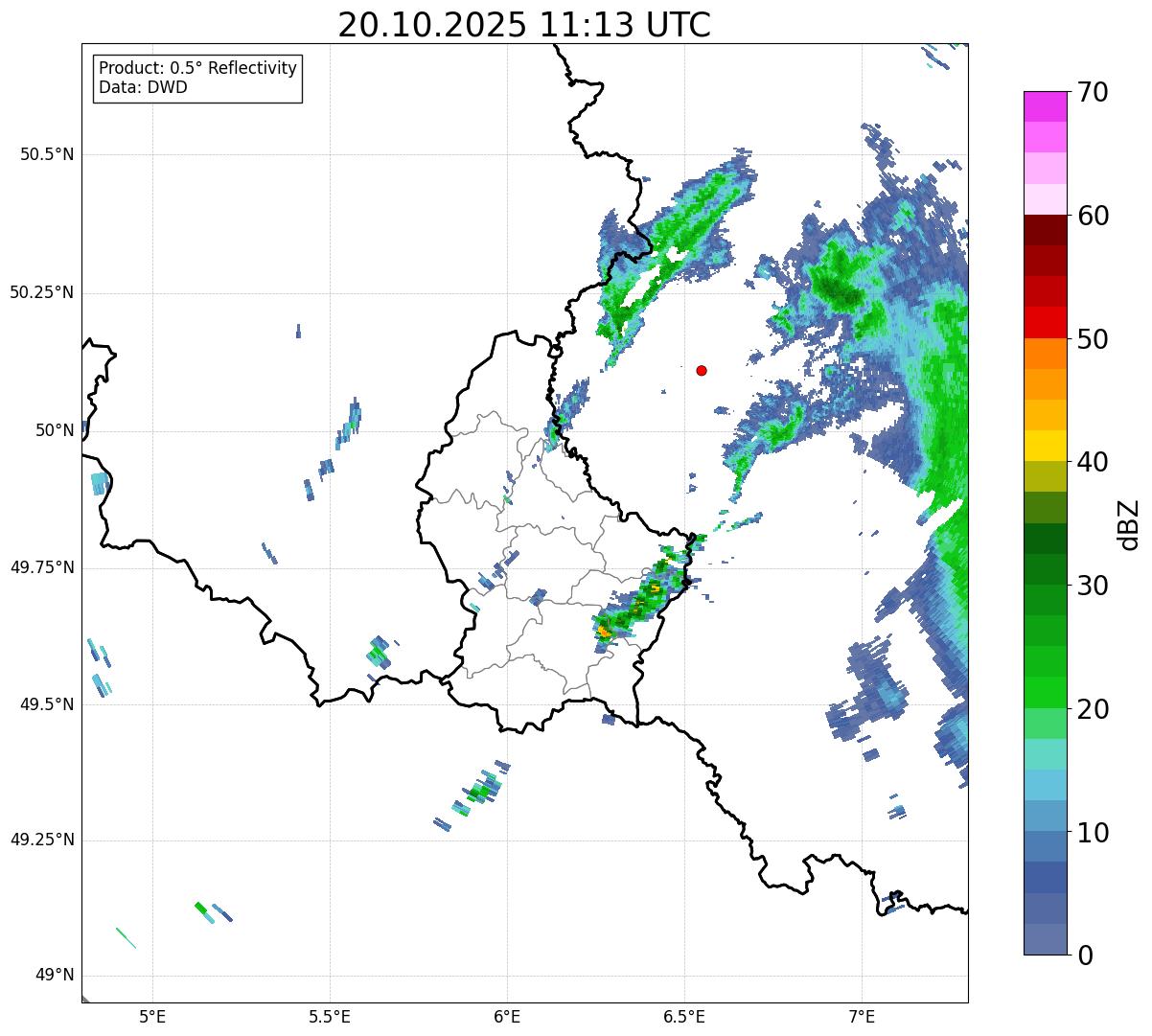1152x1036 pixels.
Task: Click the latitude label 50.25°N
Action: 41,292
